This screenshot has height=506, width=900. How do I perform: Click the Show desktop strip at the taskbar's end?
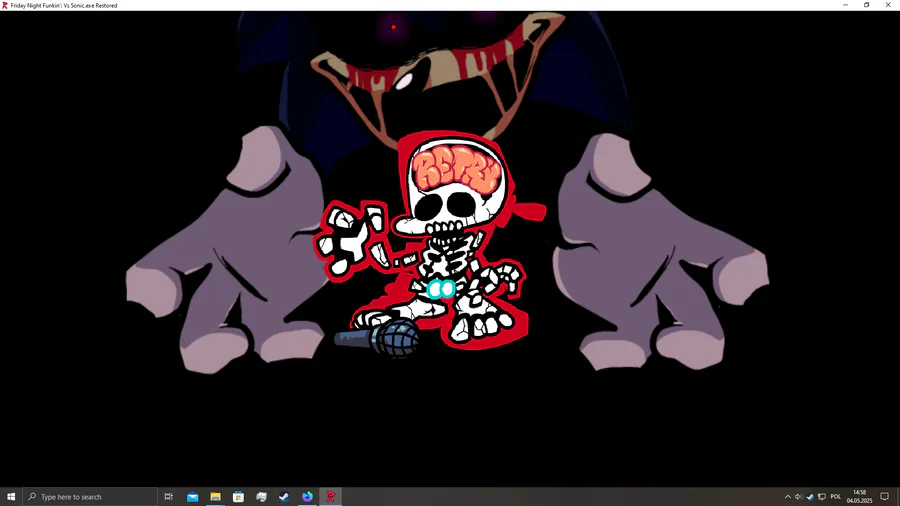tap(898, 497)
